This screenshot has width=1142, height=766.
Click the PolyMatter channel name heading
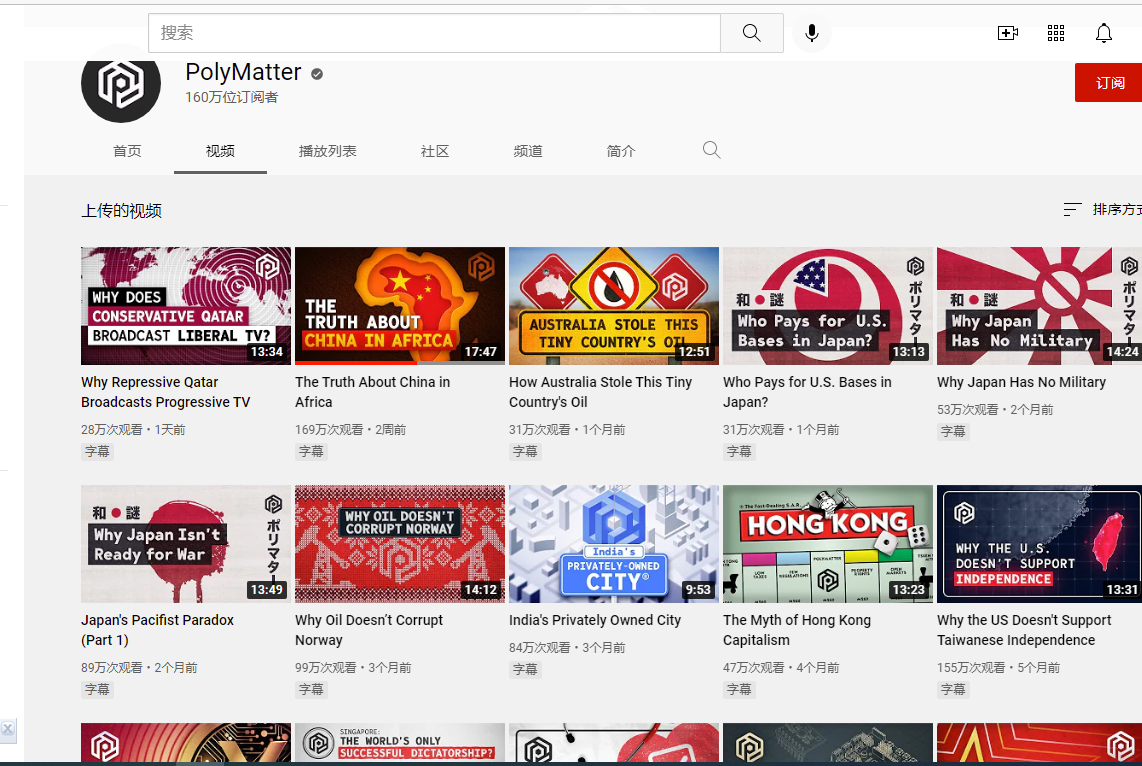tap(243, 72)
